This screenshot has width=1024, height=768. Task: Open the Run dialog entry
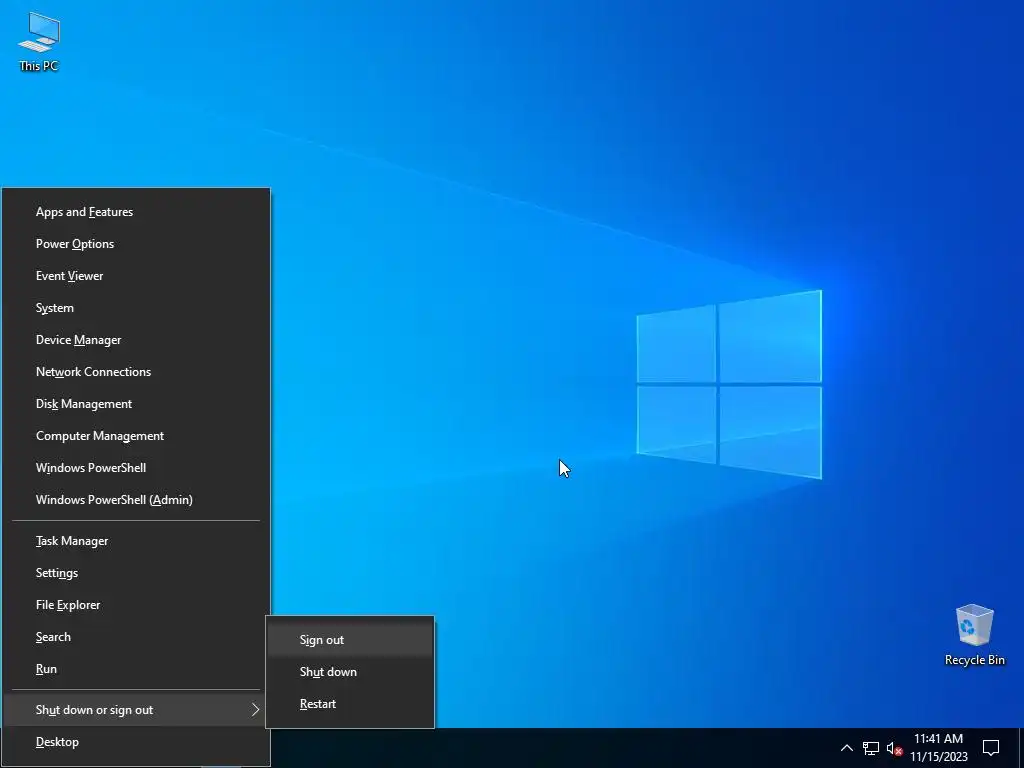point(136,669)
